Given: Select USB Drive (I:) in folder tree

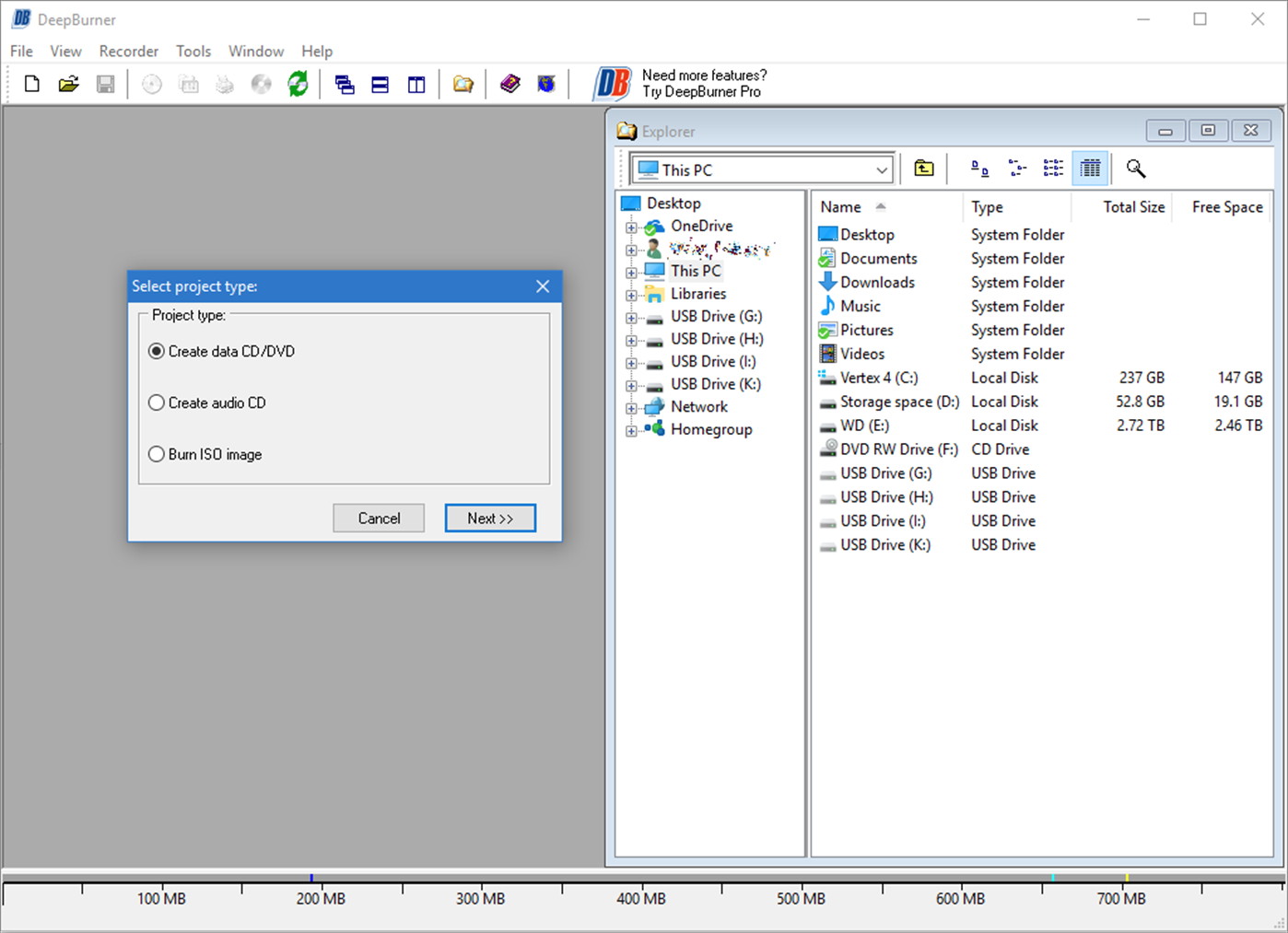Looking at the screenshot, I should tap(713, 361).
